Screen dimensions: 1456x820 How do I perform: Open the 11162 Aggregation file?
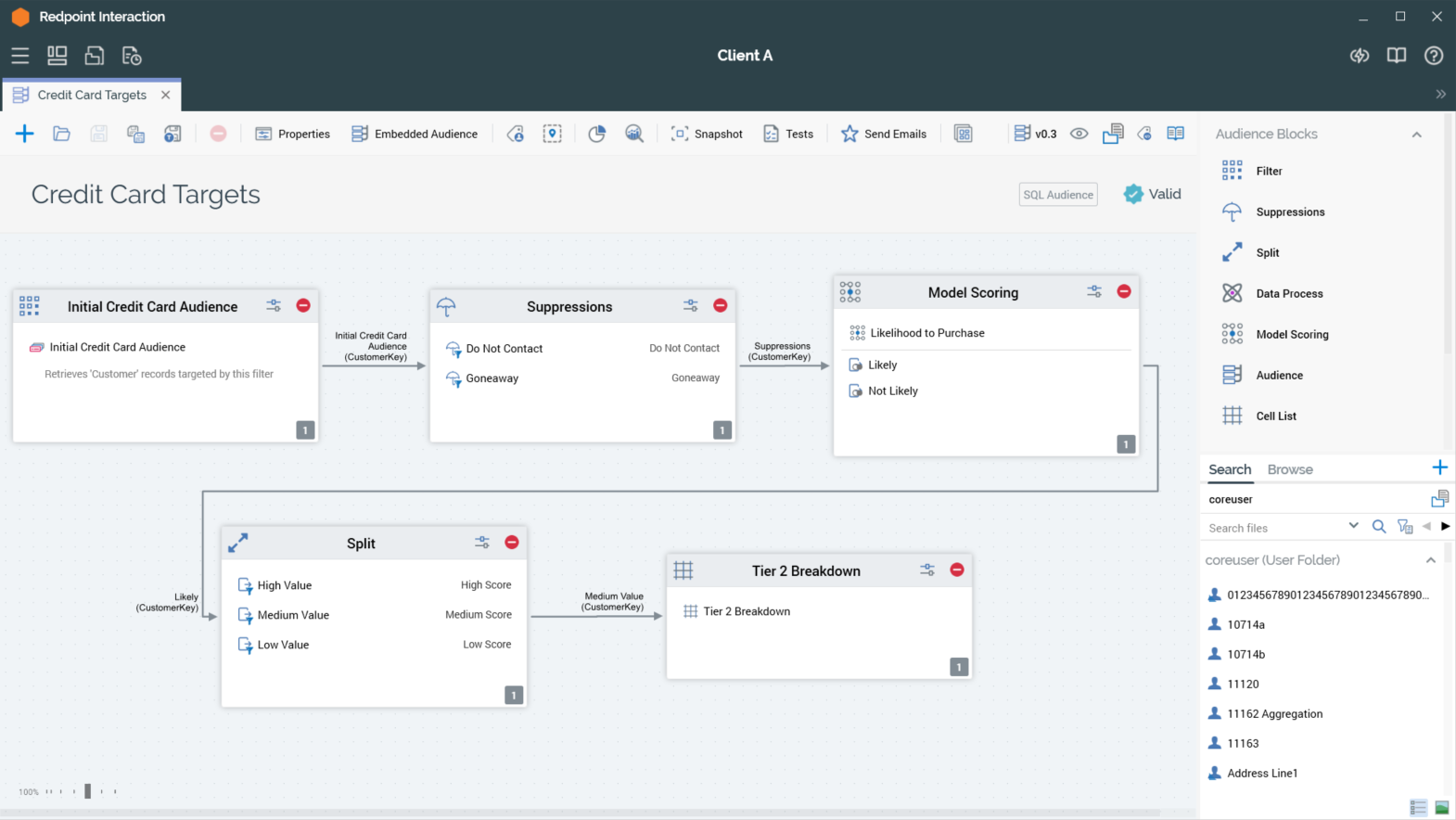[x=1274, y=713]
